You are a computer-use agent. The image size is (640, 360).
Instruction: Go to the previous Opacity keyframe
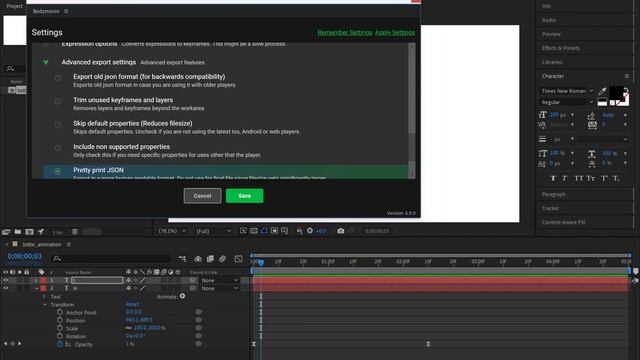[5, 344]
